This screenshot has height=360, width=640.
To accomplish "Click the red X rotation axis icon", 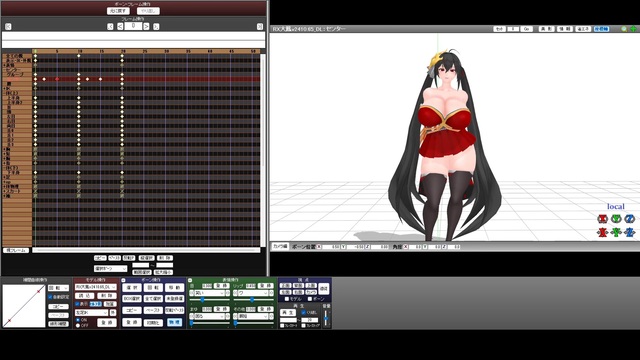I will (602, 219).
